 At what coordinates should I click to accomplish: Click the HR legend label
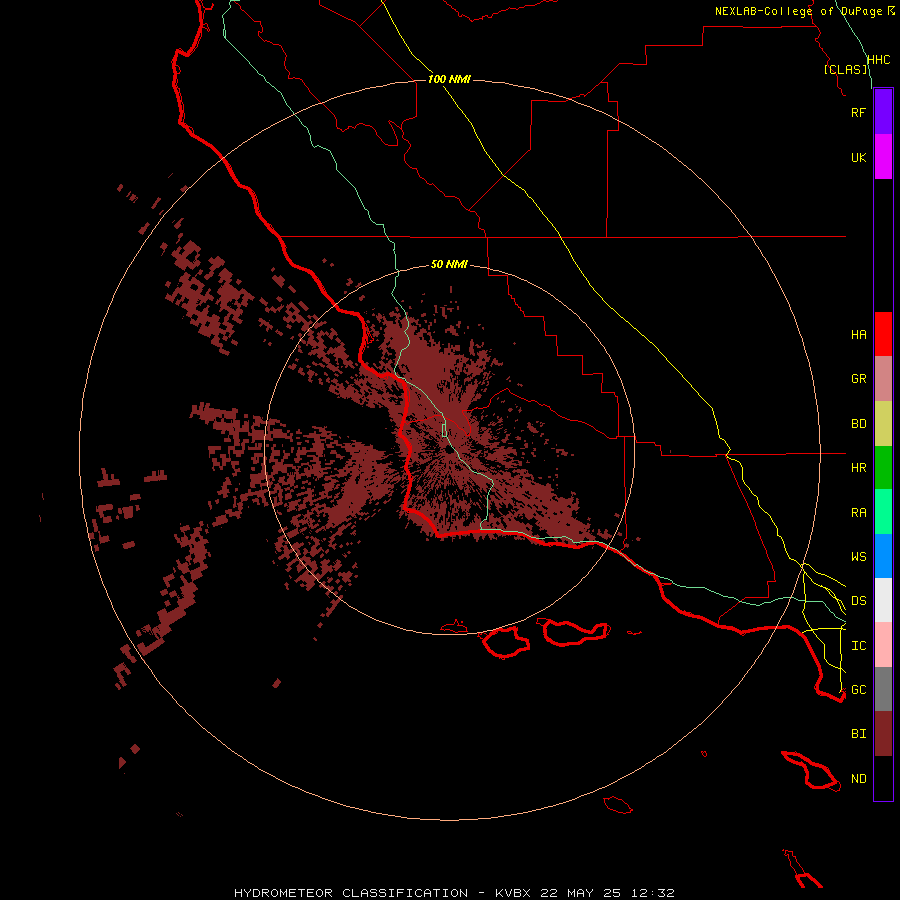tap(858, 468)
